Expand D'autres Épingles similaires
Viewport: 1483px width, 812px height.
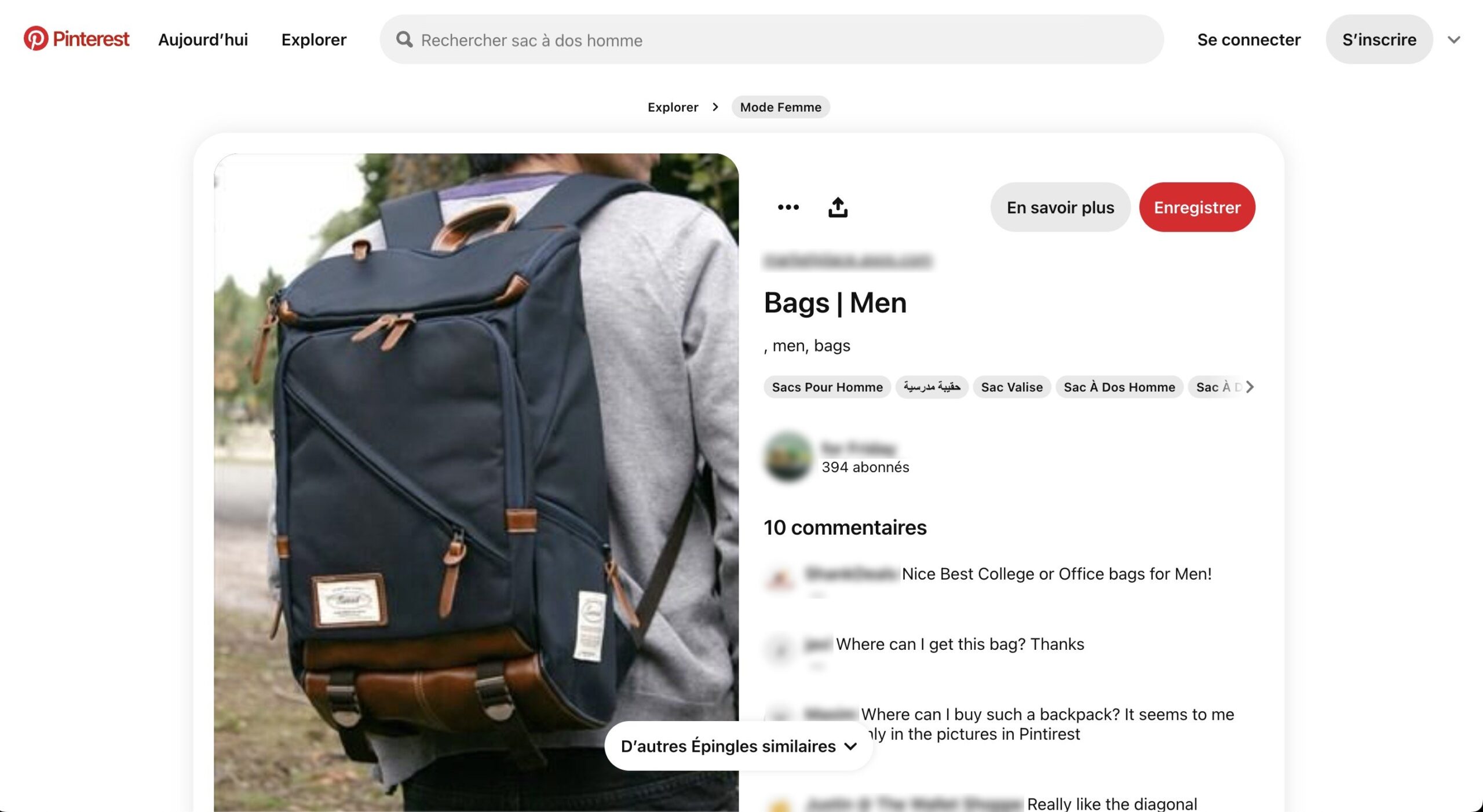(x=739, y=746)
